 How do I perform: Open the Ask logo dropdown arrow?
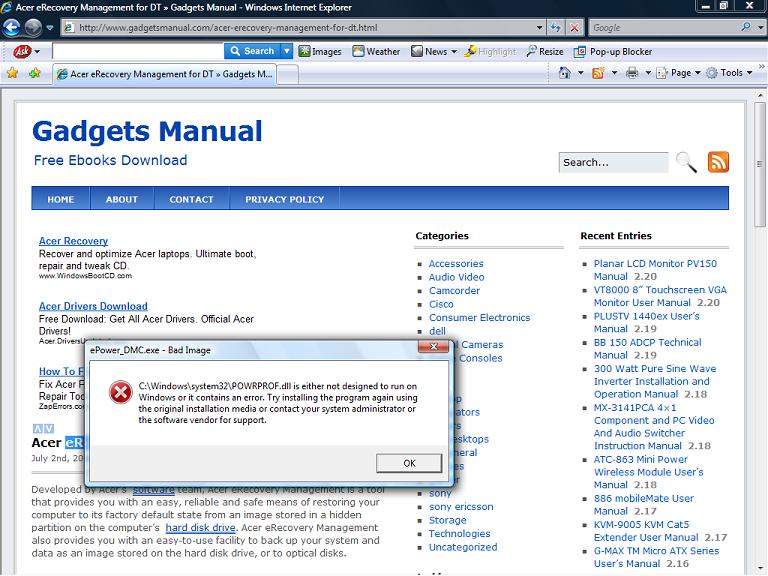tap(37, 51)
